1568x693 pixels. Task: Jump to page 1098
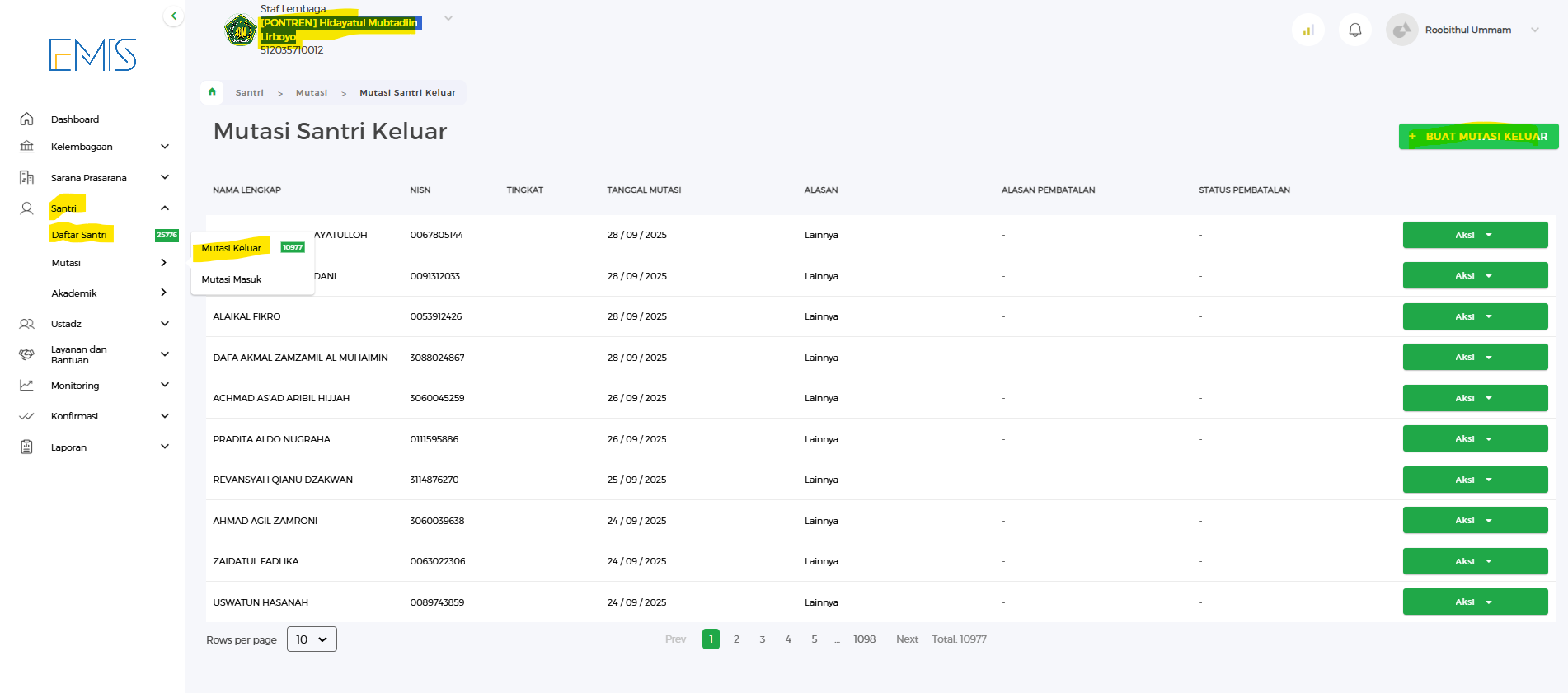[x=864, y=639]
